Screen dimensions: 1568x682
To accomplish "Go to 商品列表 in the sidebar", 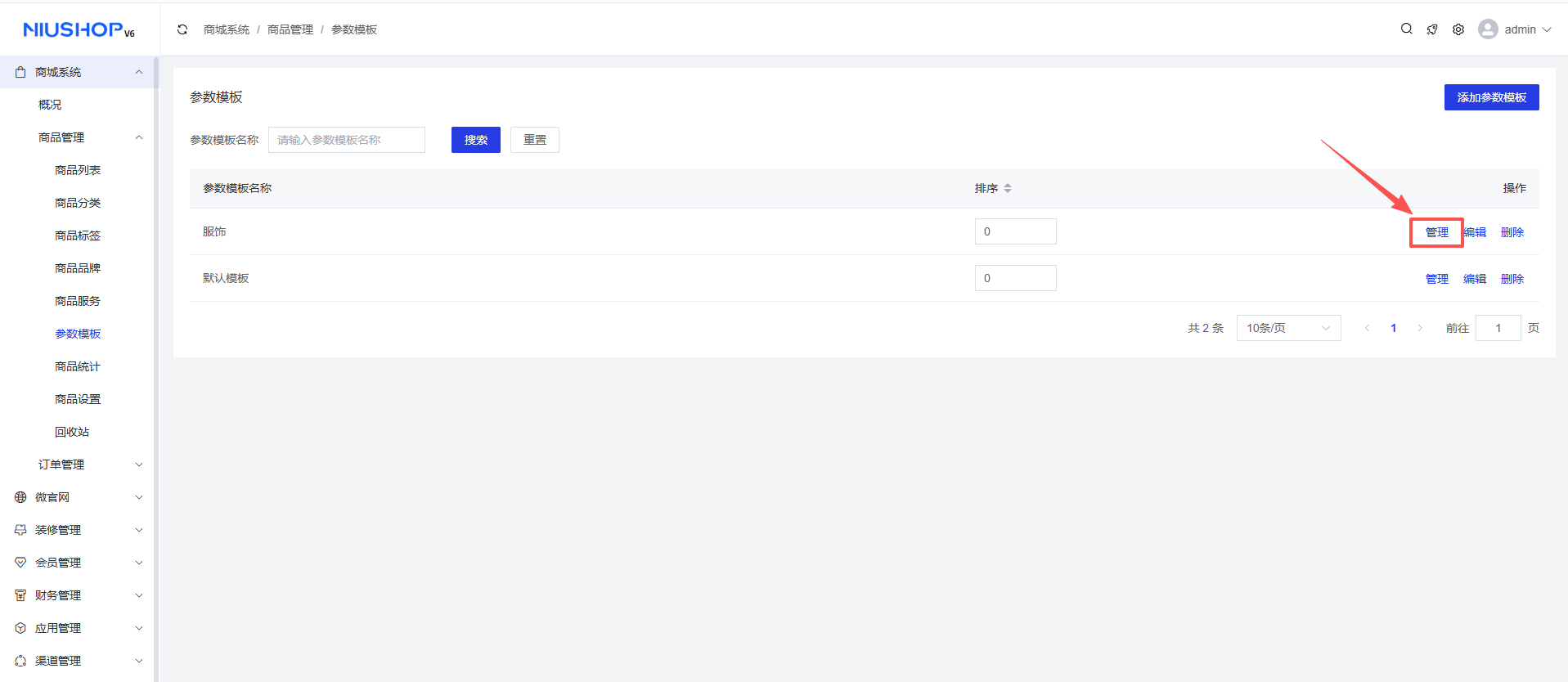I will pyautogui.click(x=78, y=170).
